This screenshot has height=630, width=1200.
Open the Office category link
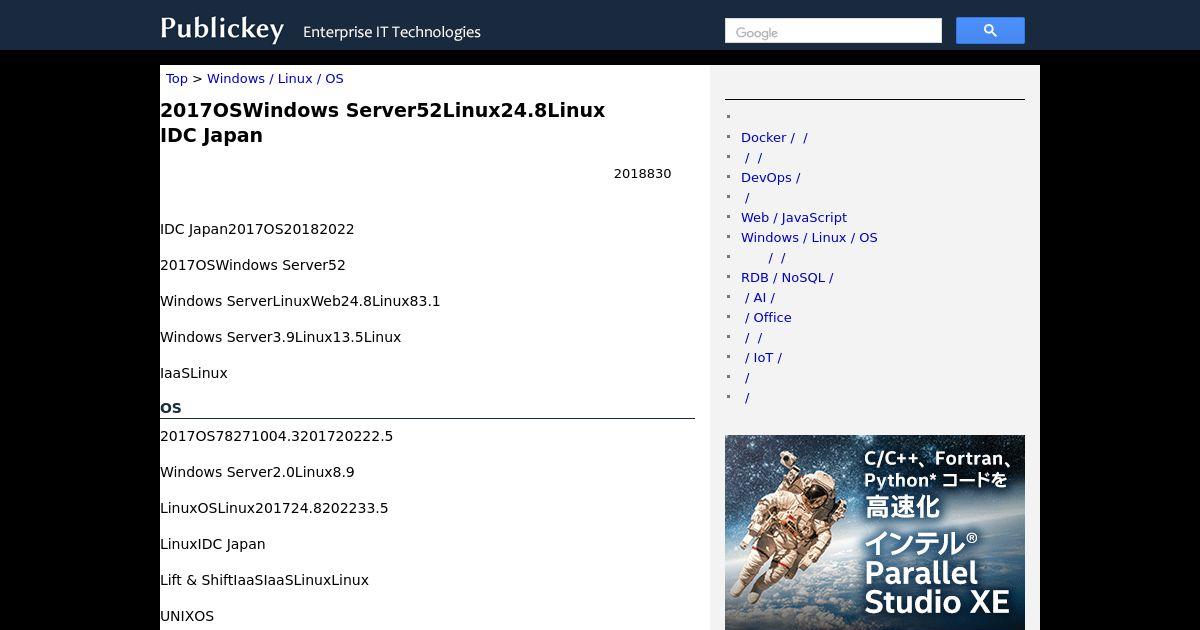click(768, 318)
